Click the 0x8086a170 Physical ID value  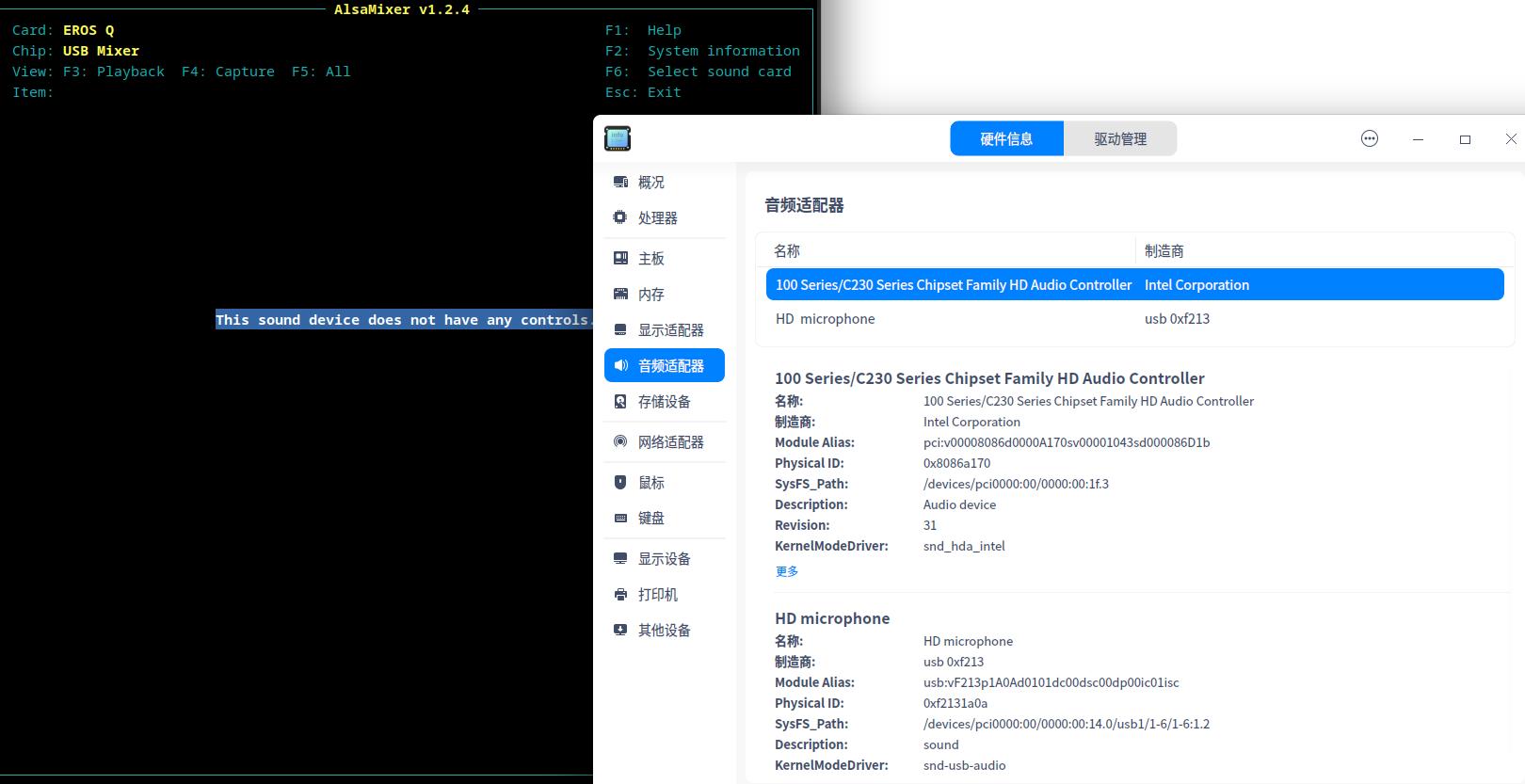coord(956,463)
